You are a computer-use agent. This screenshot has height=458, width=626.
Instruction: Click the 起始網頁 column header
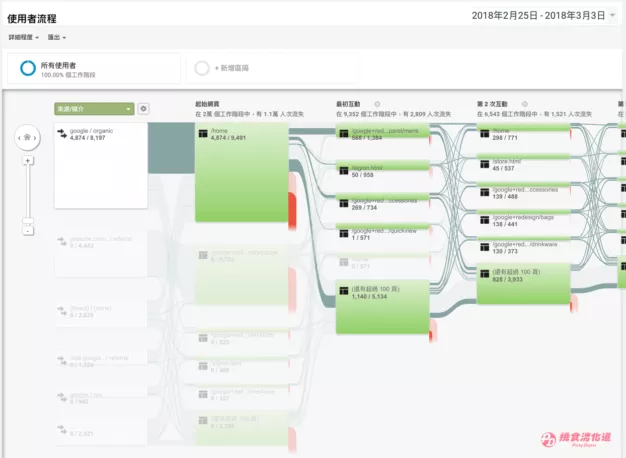click(x=207, y=104)
